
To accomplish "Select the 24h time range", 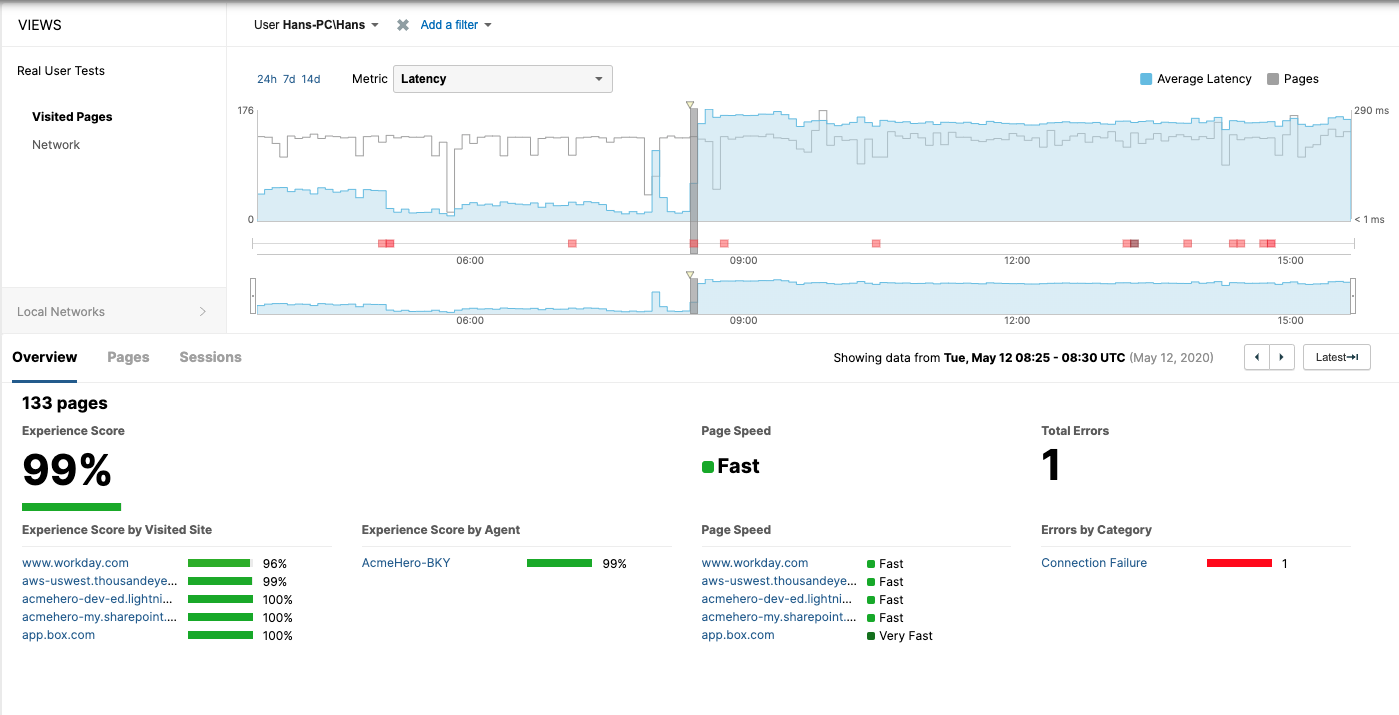I will click(x=266, y=79).
